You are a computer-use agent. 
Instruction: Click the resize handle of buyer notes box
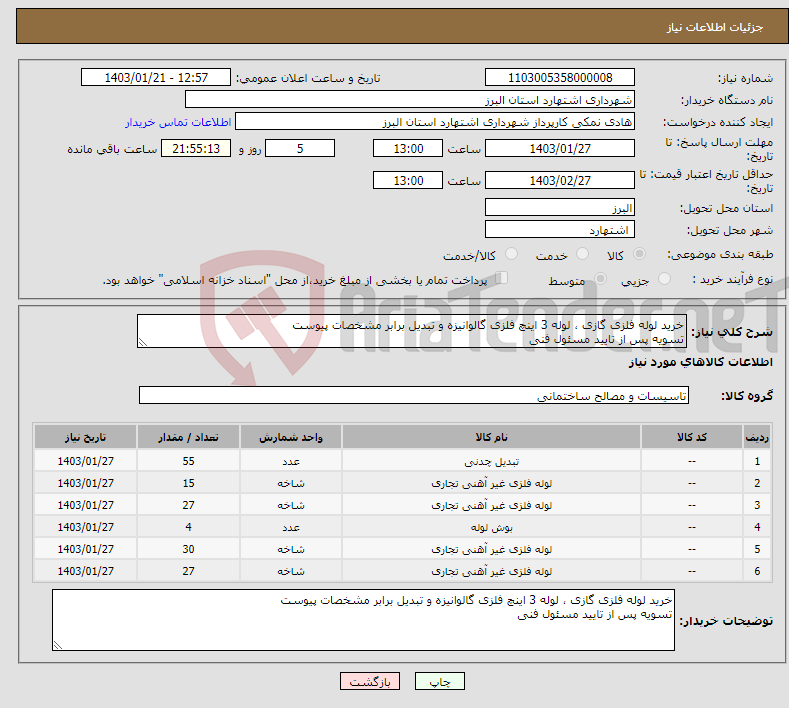57,645
